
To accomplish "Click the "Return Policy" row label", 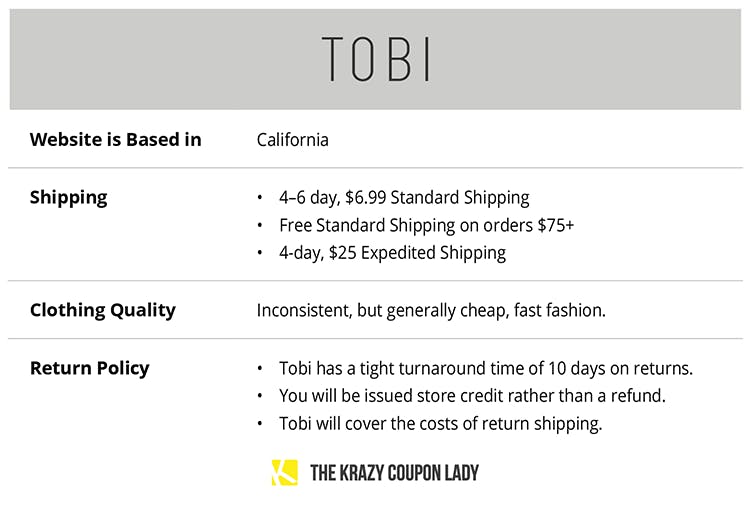I will tap(89, 368).
